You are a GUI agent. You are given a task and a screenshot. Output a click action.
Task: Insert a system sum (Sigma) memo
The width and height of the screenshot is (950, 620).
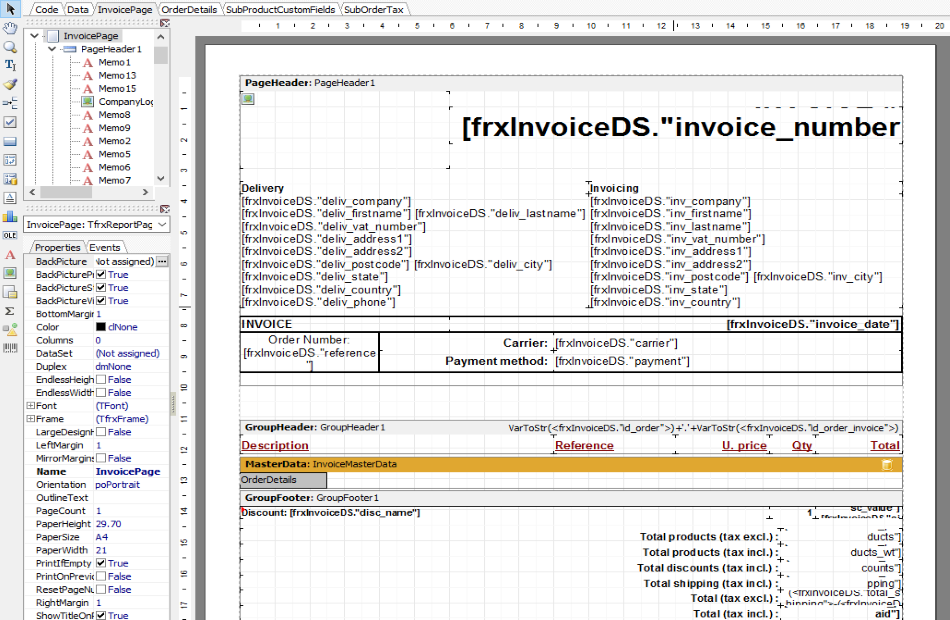(10, 310)
